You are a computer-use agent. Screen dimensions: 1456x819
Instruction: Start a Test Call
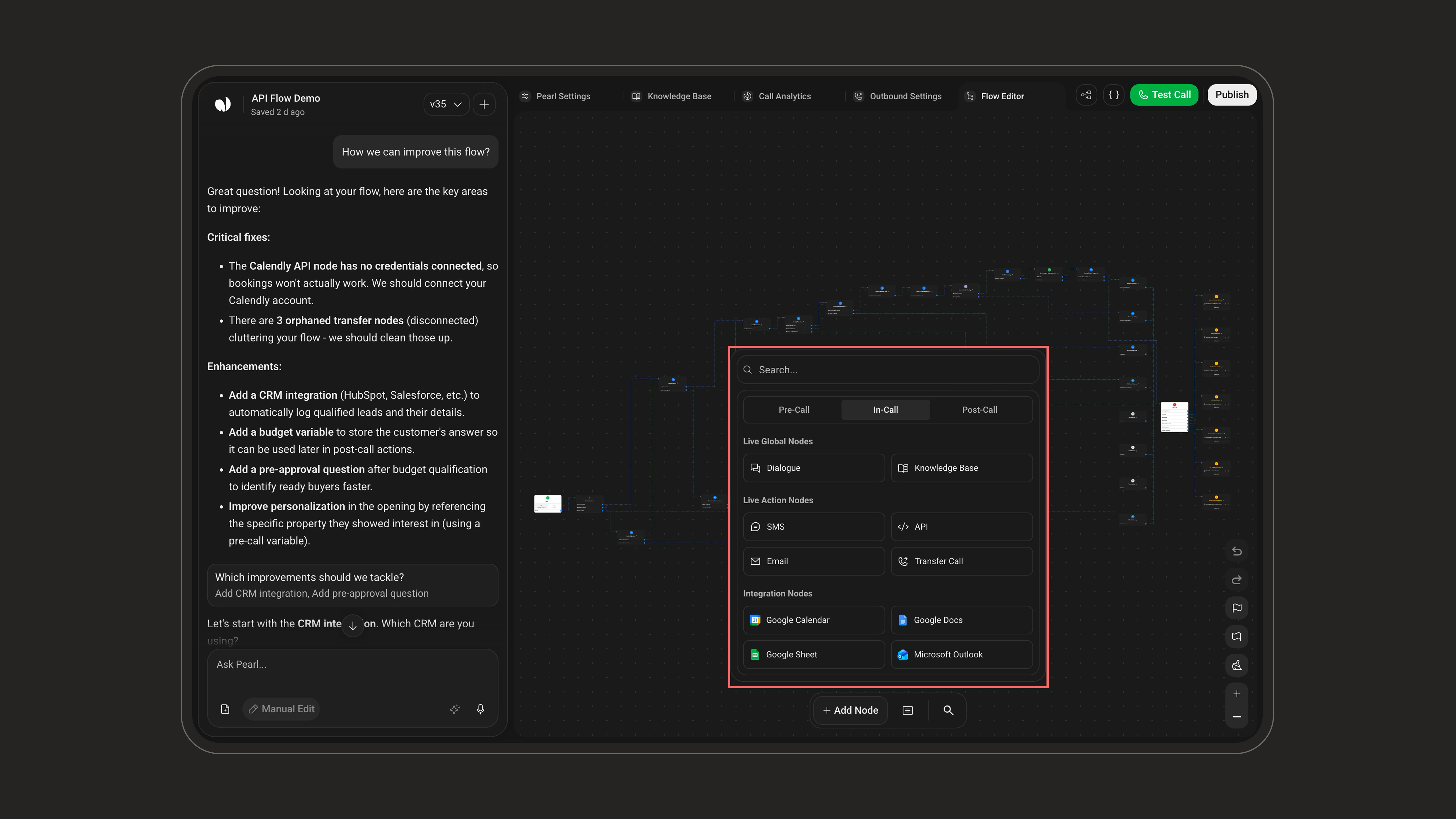point(1164,95)
